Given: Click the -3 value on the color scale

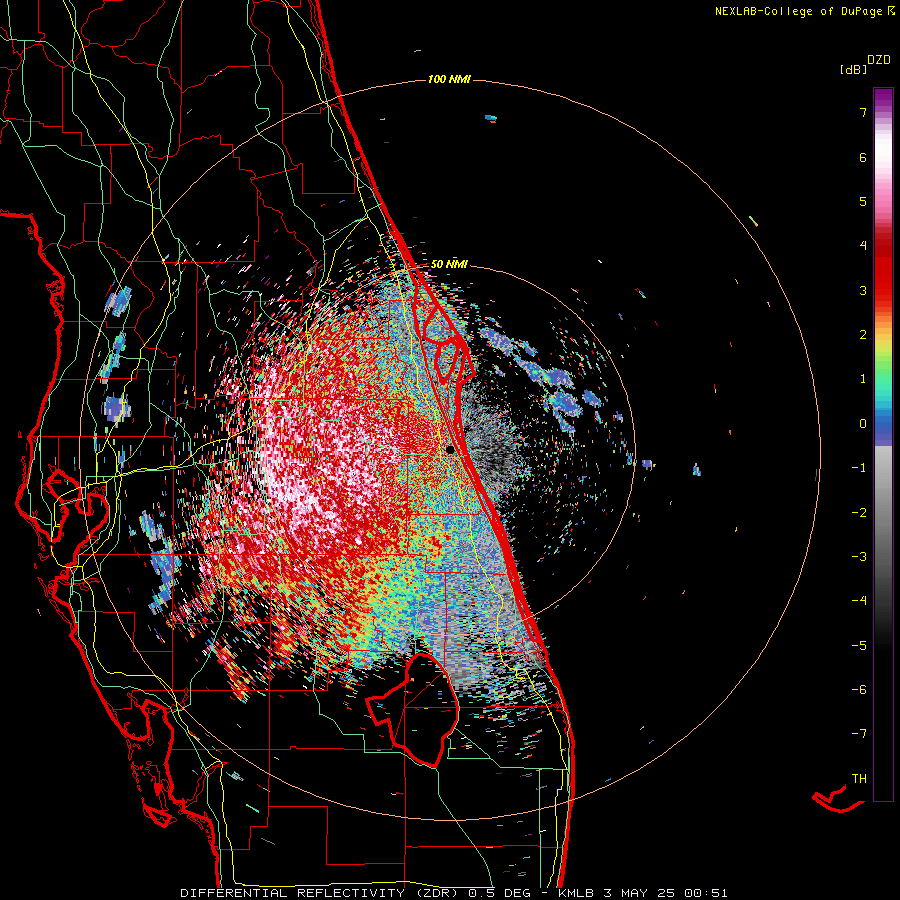Looking at the screenshot, I should pos(859,557).
